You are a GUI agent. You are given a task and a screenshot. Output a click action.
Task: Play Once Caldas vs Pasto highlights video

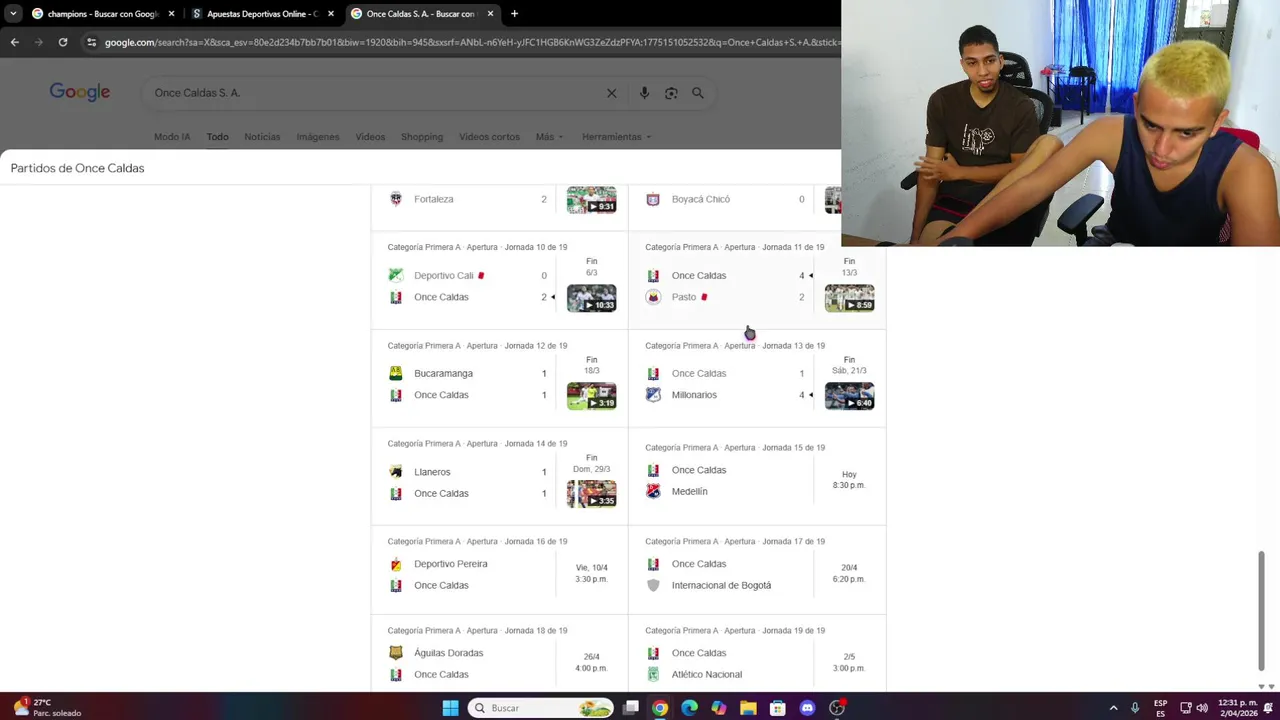coord(849,298)
